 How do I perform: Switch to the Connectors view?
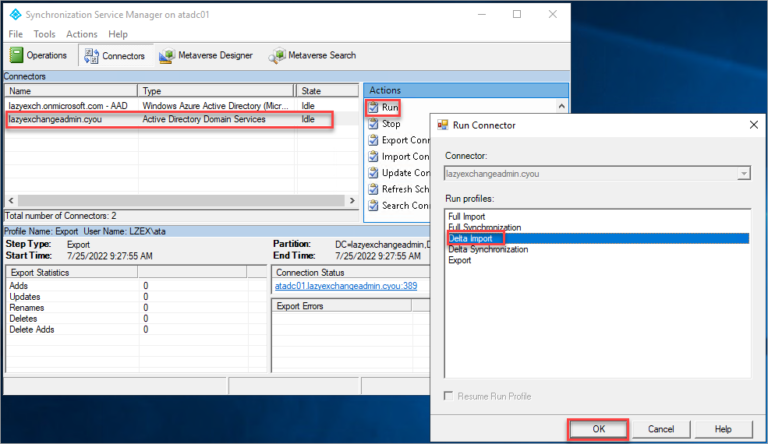(x=112, y=56)
